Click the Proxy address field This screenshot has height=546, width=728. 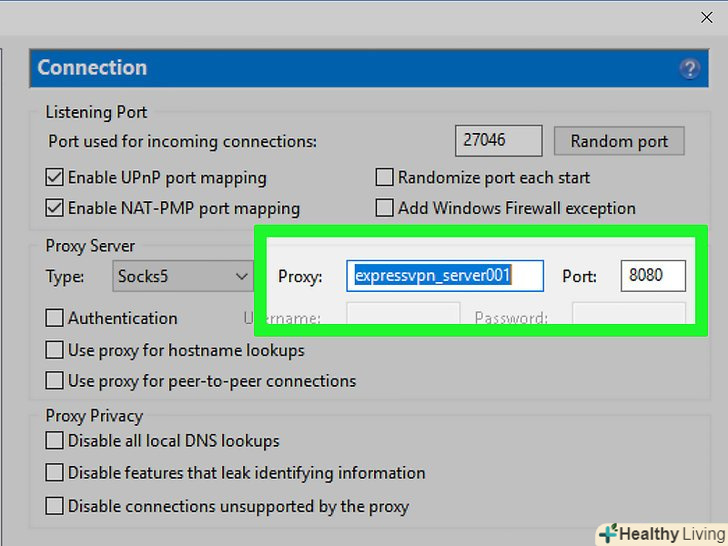pos(445,276)
